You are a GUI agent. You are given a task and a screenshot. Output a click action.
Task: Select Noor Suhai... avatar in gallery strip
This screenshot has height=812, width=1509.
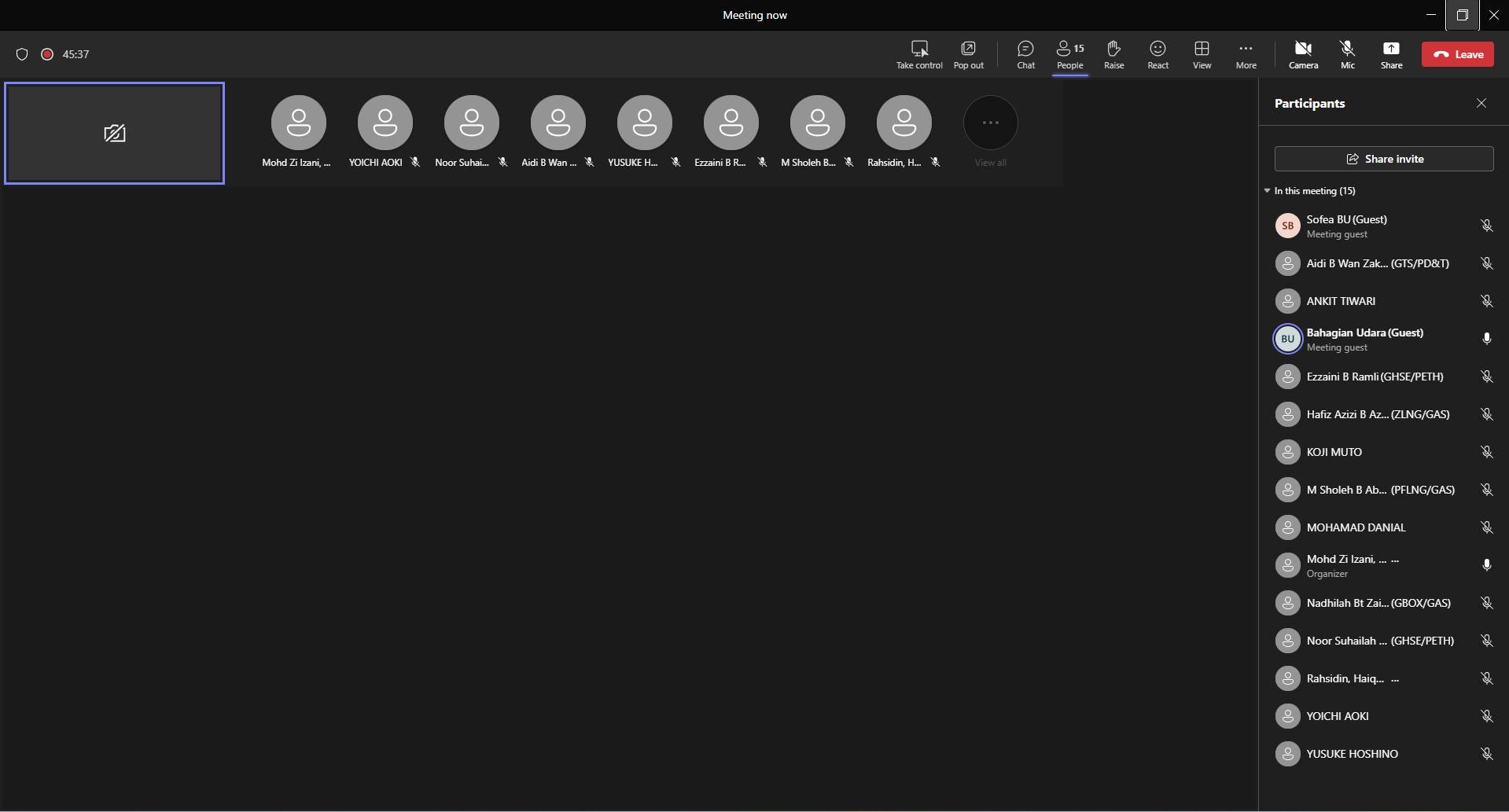click(x=472, y=123)
